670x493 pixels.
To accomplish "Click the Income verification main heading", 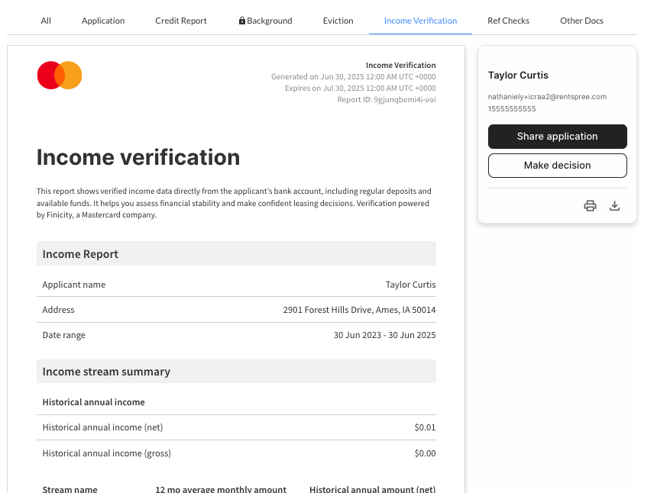I will pos(138,157).
